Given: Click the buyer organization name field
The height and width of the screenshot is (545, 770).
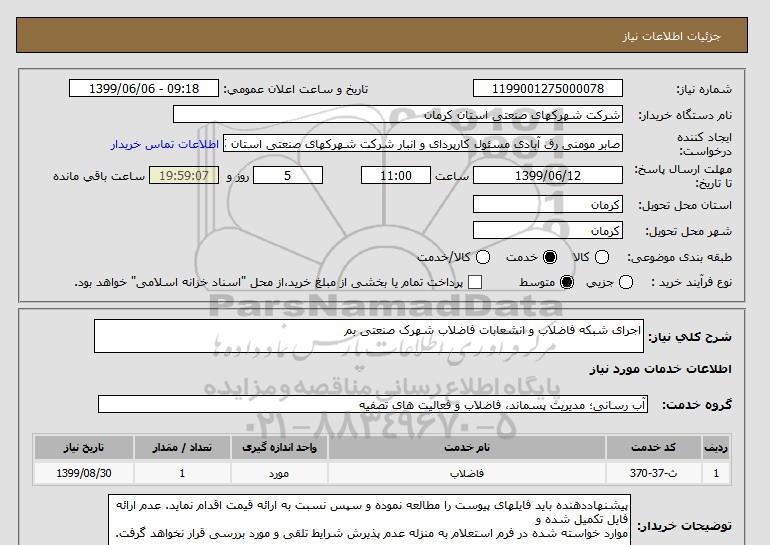Looking at the screenshot, I should [x=398, y=115].
